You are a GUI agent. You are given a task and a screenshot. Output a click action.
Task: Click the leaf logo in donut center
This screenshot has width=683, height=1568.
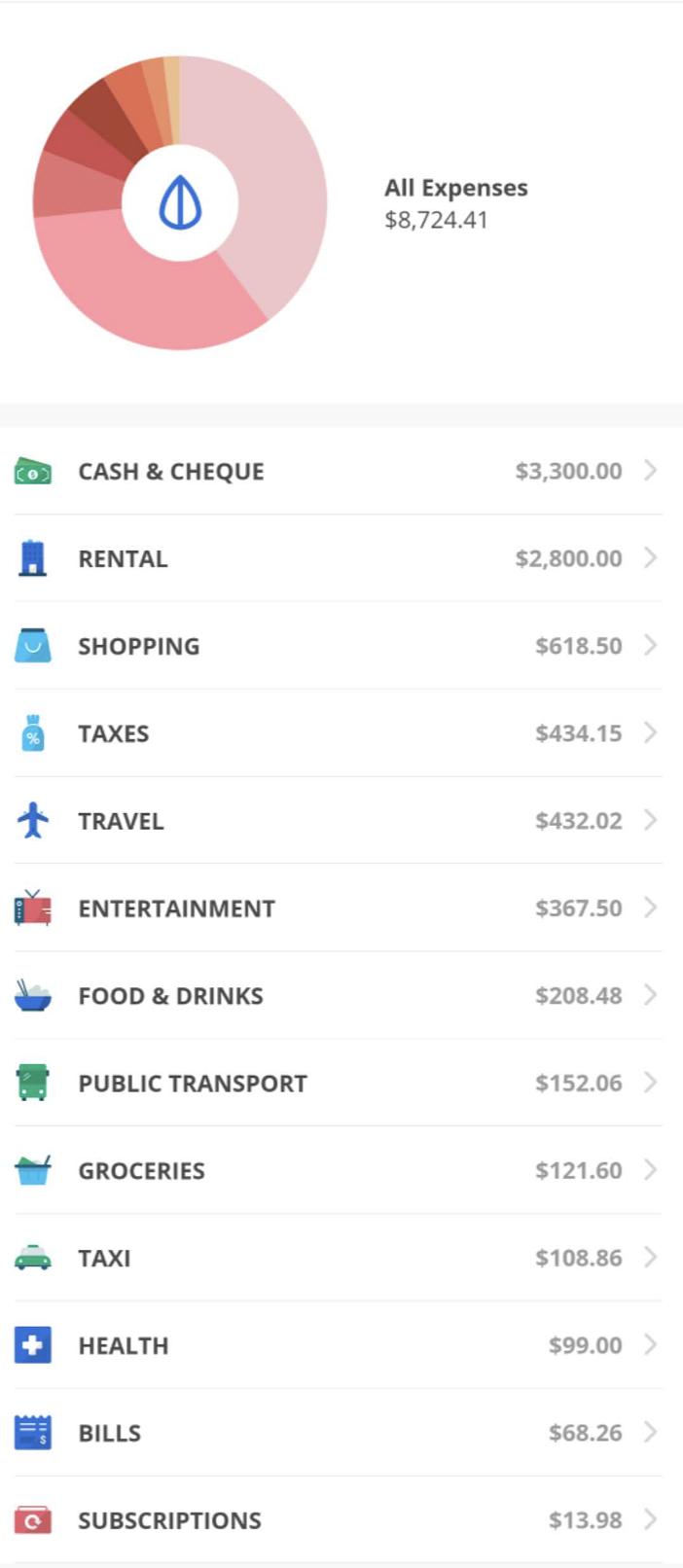pyautogui.click(x=180, y=203)
